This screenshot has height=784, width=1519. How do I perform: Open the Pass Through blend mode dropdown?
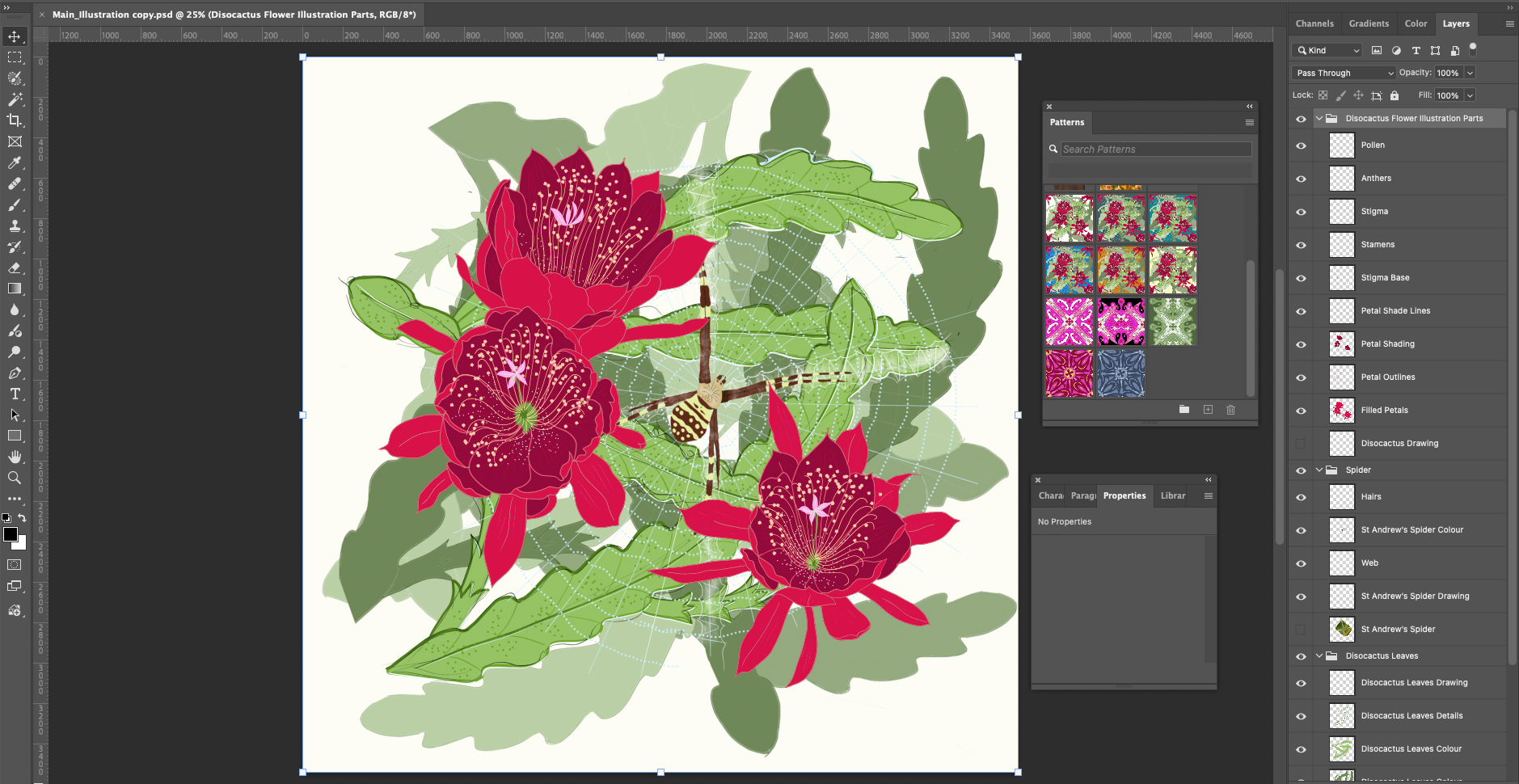coord(1343,73)
